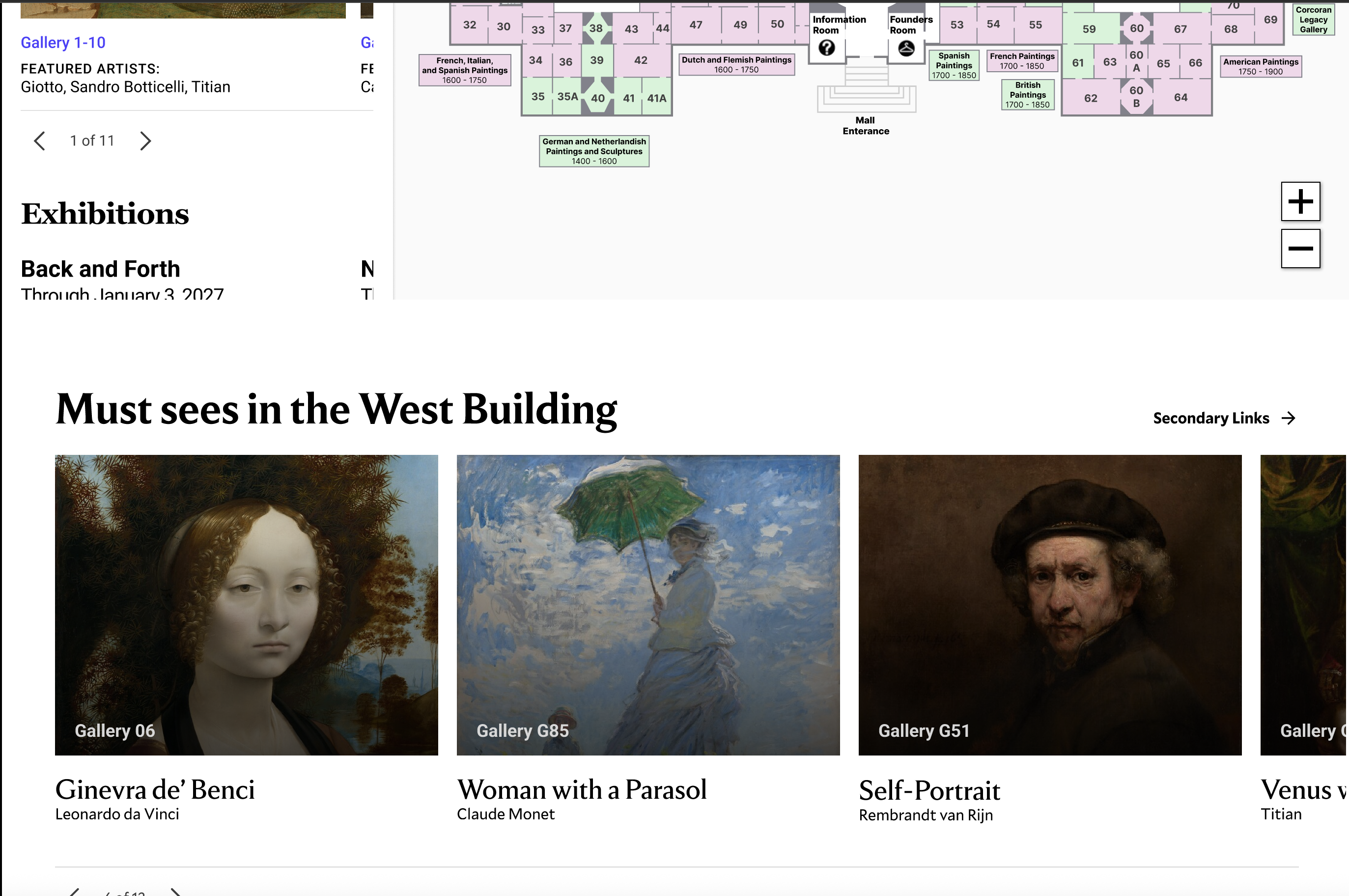Click American Paintings 1750 - 1900 label
The width and height of the screenshot is (1349, 896).
(1261, 66)
